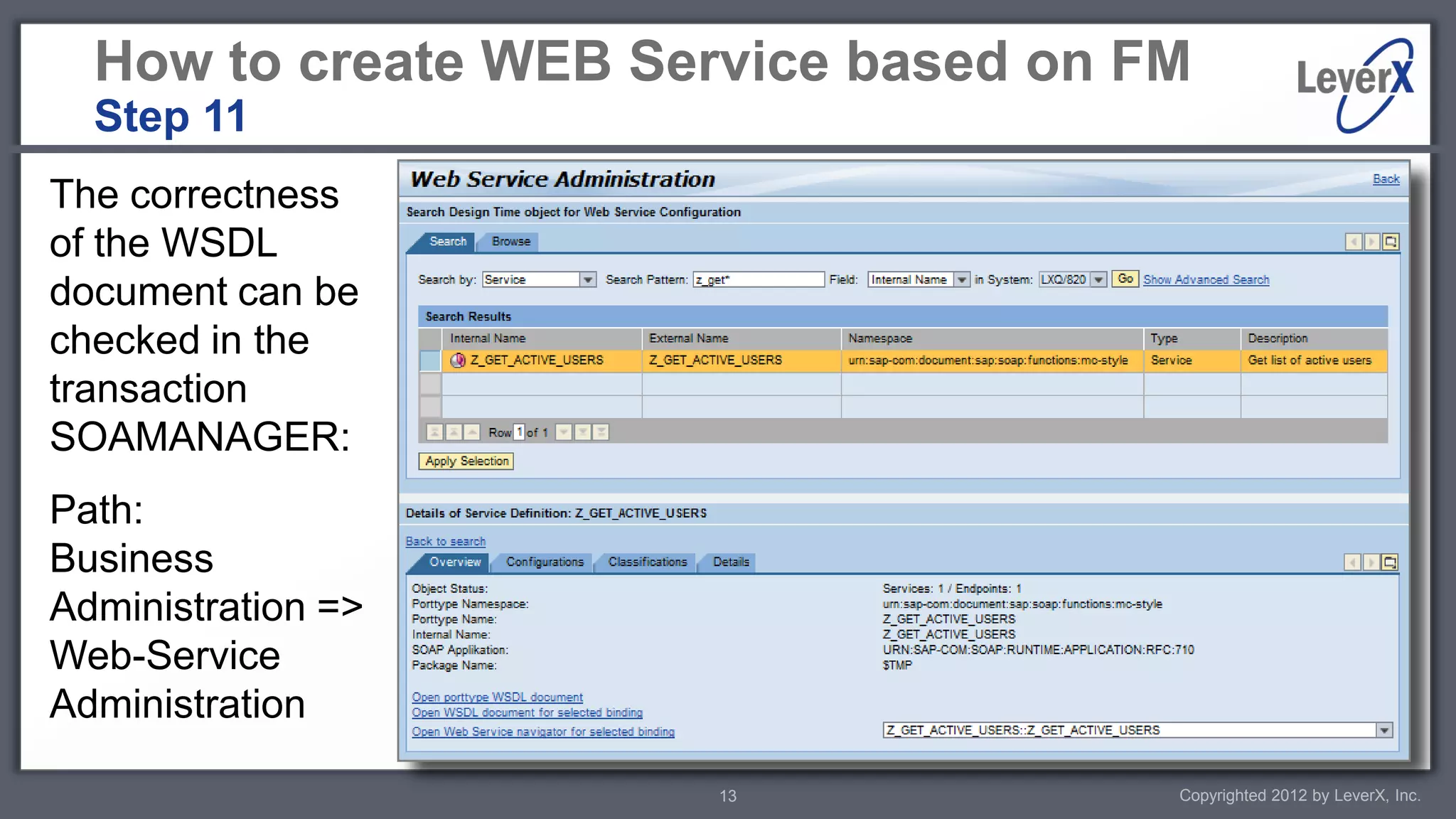This screenshot has width=1456, height=819.
Task: Click the SOAP application value URN:SAP-COM:SOAP:RUNTIME:APPLICATION:RFC:710
Action: tap(1038, 650)
